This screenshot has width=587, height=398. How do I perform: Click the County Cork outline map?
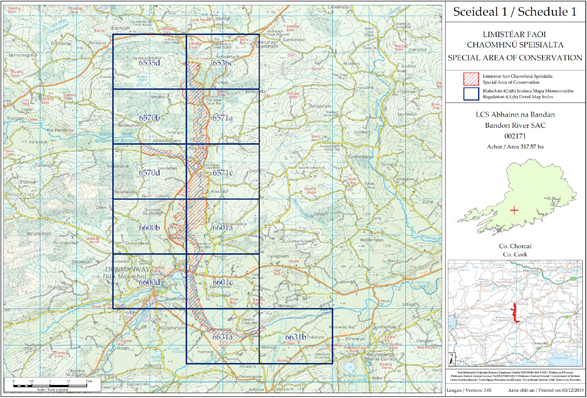[x=517, y=196]
